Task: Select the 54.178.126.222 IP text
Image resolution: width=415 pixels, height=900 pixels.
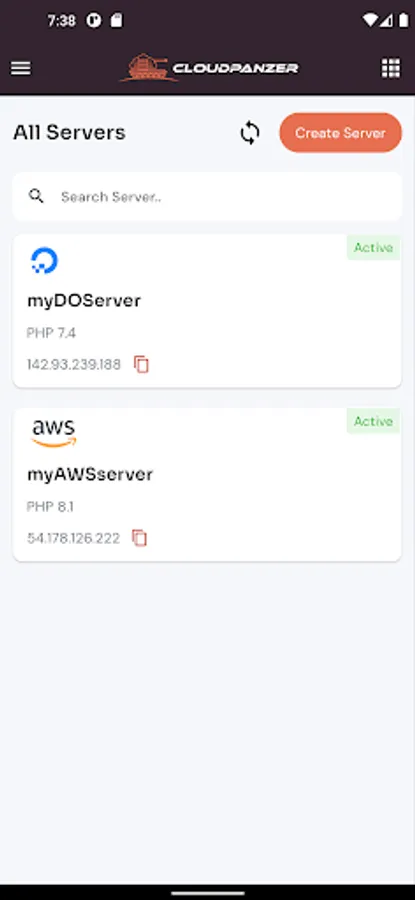Action: 73,538
